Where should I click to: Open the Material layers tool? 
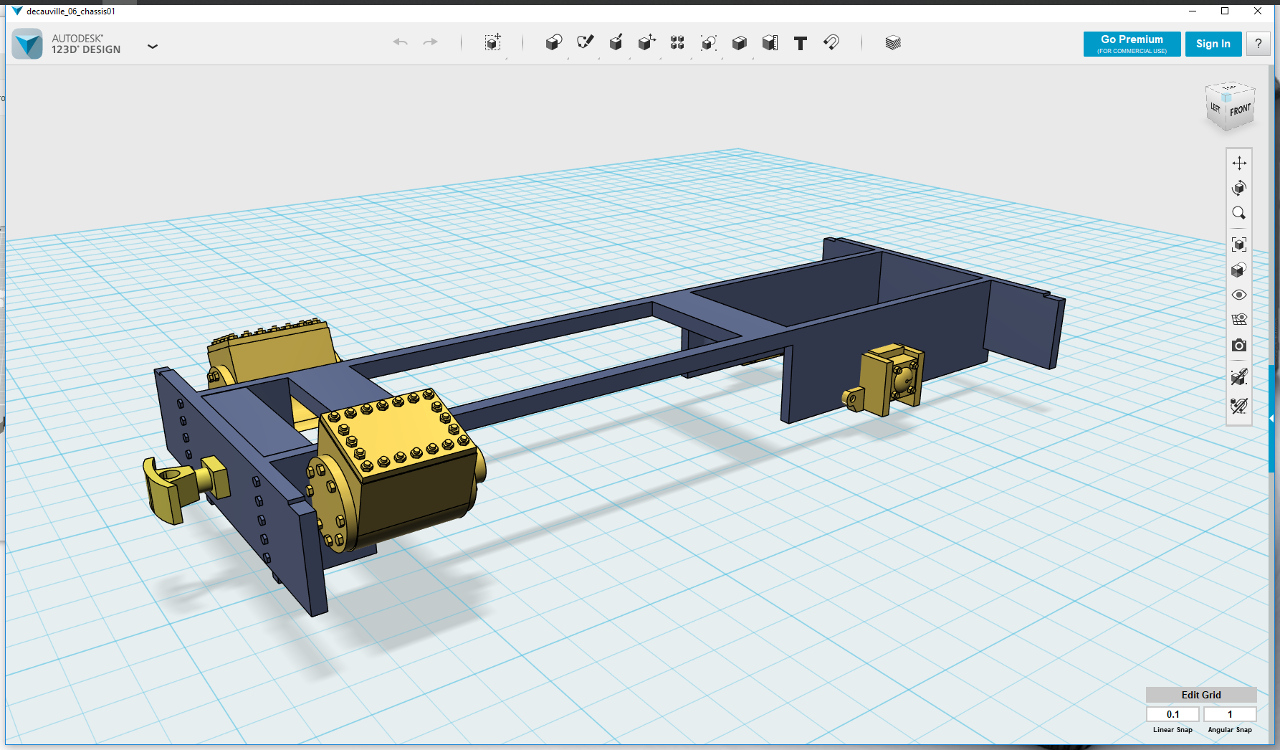[893, 43]
